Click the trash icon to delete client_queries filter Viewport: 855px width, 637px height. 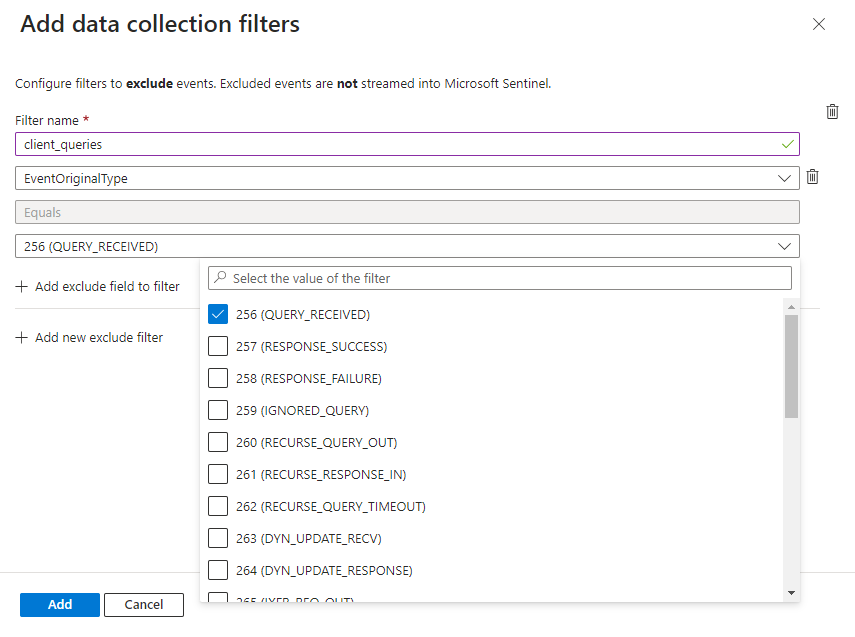click(x=832, y=111)
